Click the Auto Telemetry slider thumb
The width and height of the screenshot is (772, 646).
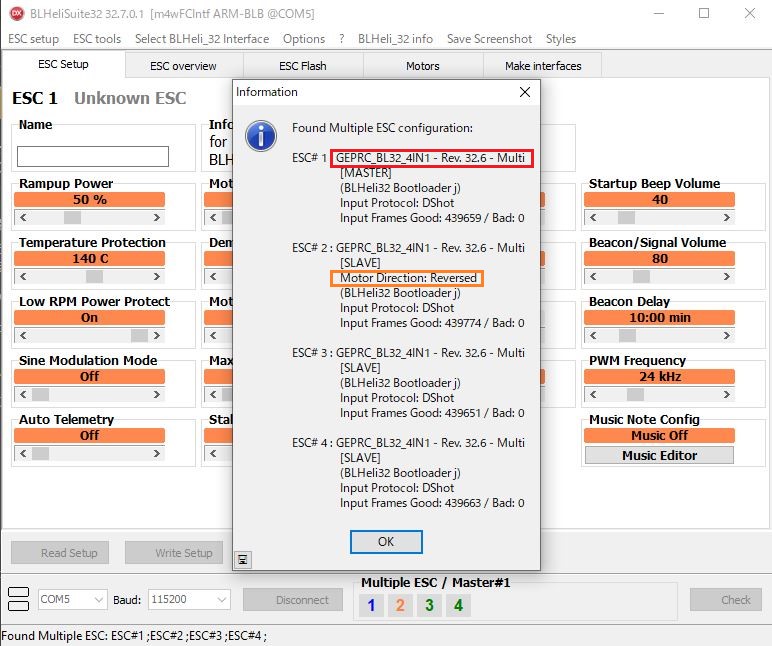[x=40, y=453]
